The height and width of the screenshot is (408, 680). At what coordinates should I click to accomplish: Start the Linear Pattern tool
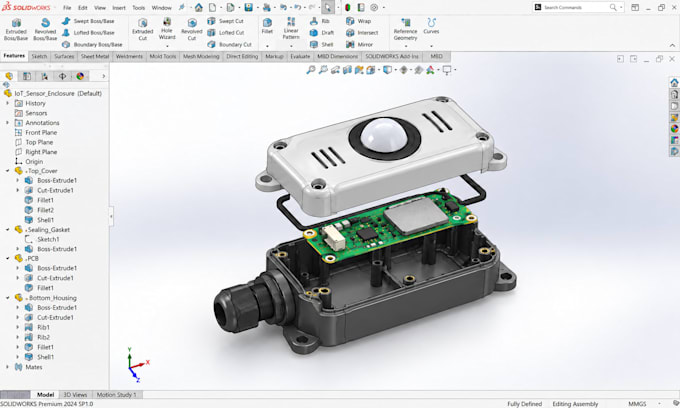(x=291, y=28)
